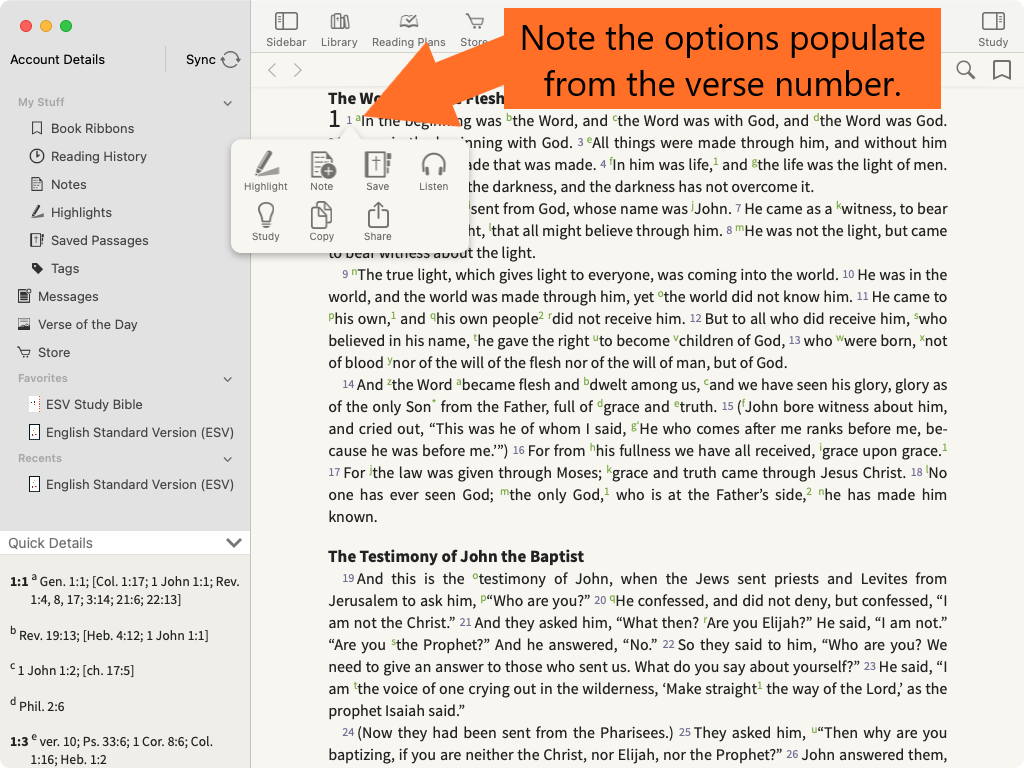1024x768 pixels.
Task: Copy the verse using Copy icon
Action: tap(322, 221)
